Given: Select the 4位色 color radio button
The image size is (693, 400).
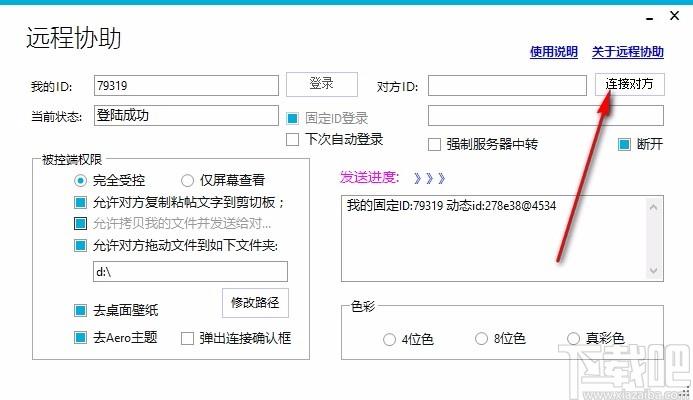Looking at the screenshot, I should click(x=389, y=339).
